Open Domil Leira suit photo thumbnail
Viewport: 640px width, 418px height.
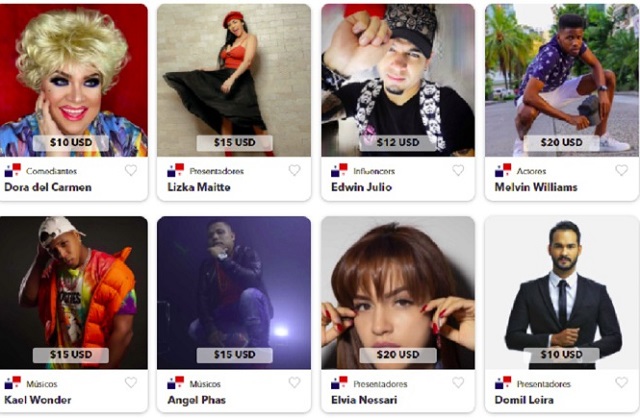[x=562, y=293]
